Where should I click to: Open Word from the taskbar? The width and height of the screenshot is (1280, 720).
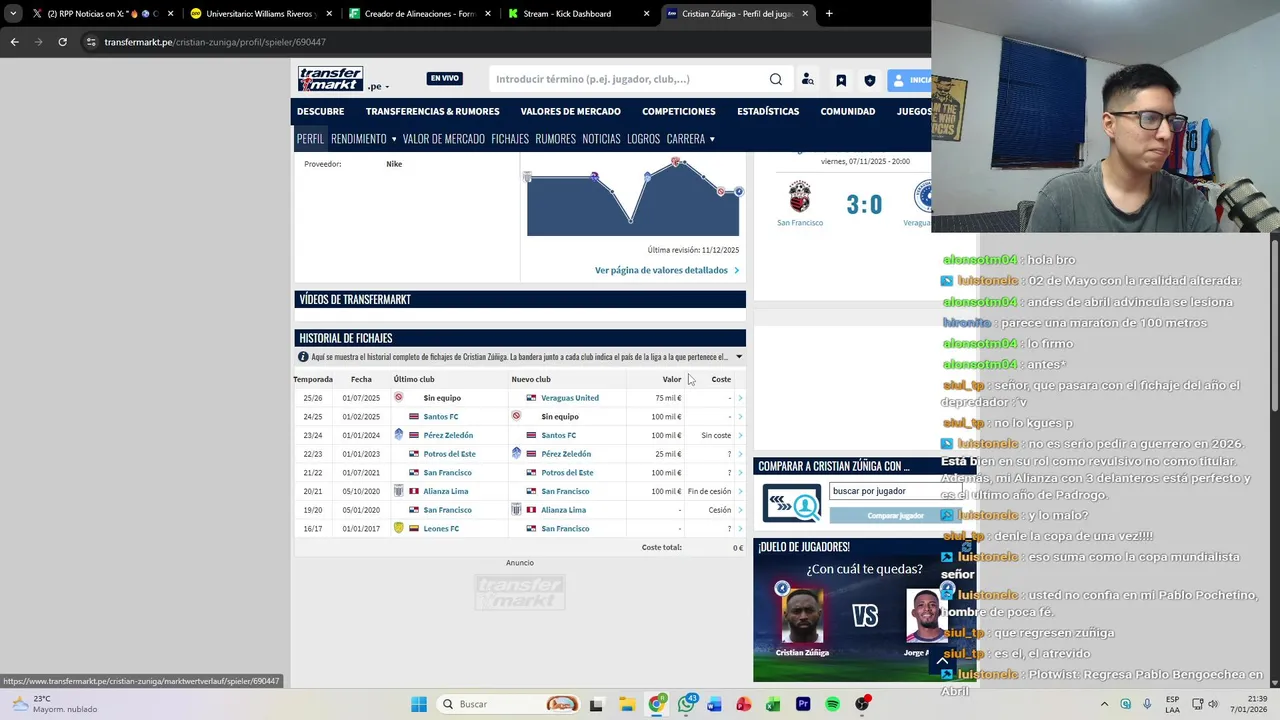714,704
